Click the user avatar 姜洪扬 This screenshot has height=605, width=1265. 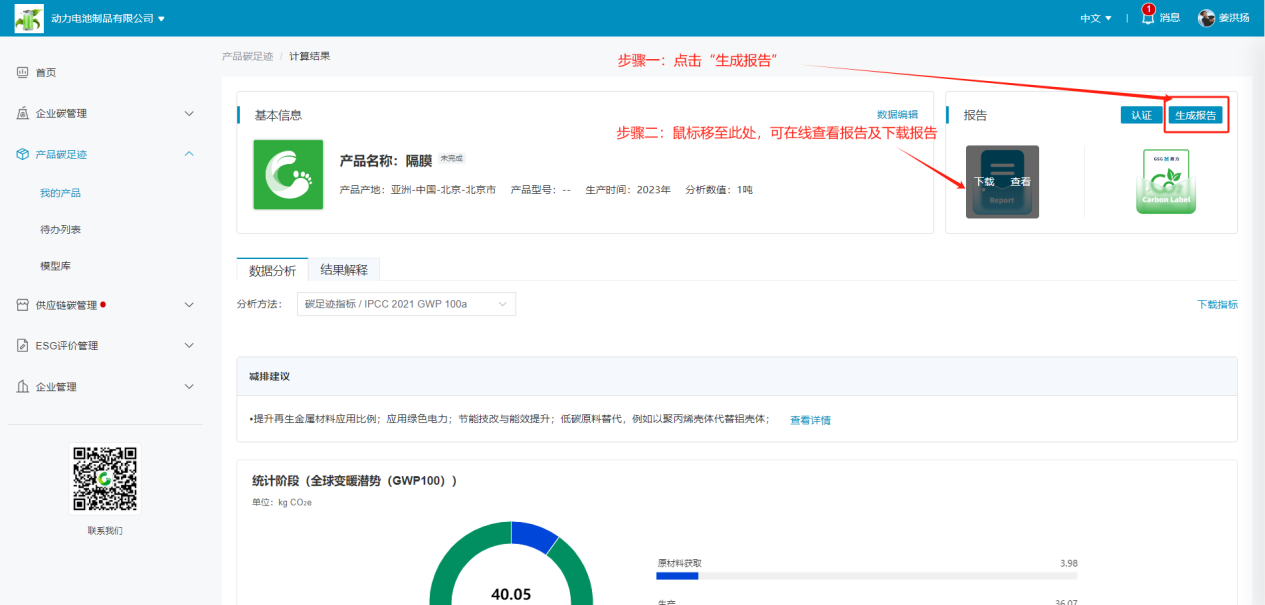(x=1207, y=18)
